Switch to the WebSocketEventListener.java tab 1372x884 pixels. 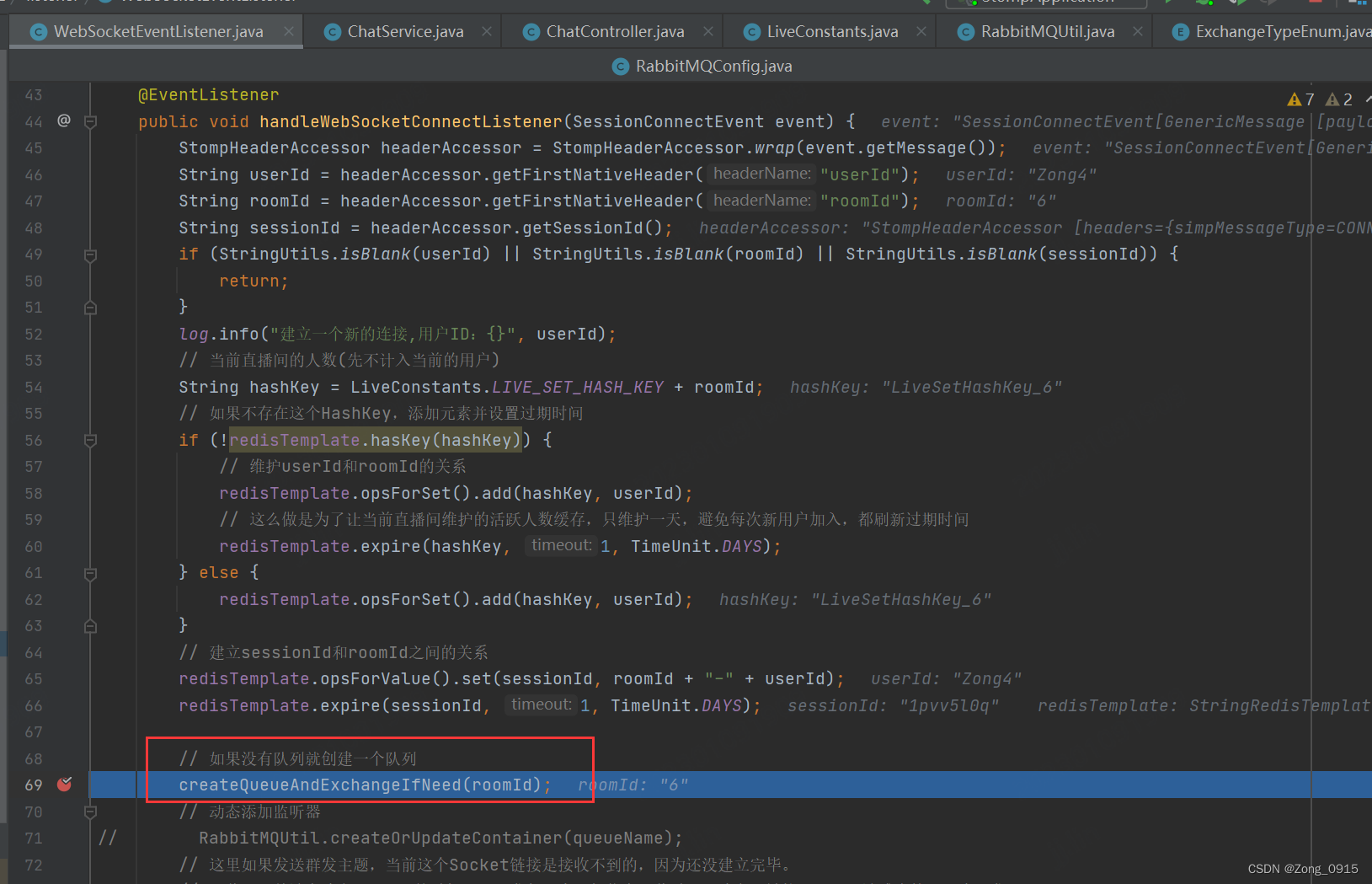point(157,32)
